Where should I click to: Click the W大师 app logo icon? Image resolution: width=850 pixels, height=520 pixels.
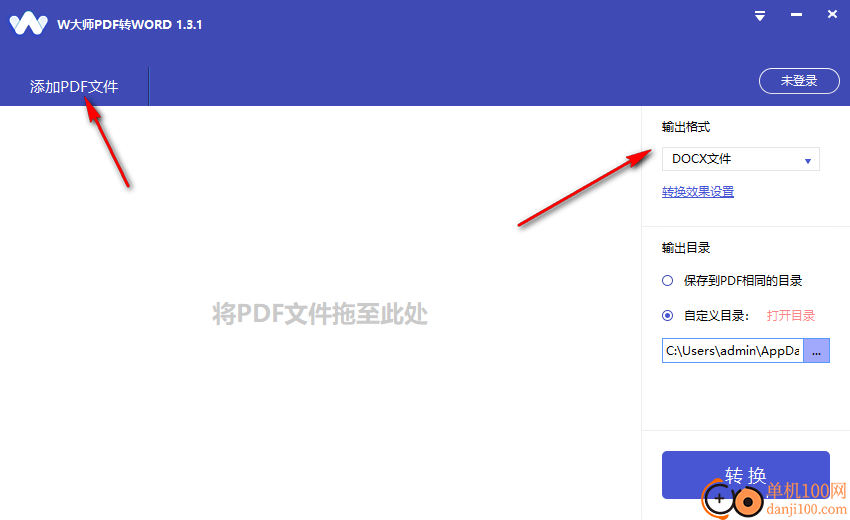[28, 24]
